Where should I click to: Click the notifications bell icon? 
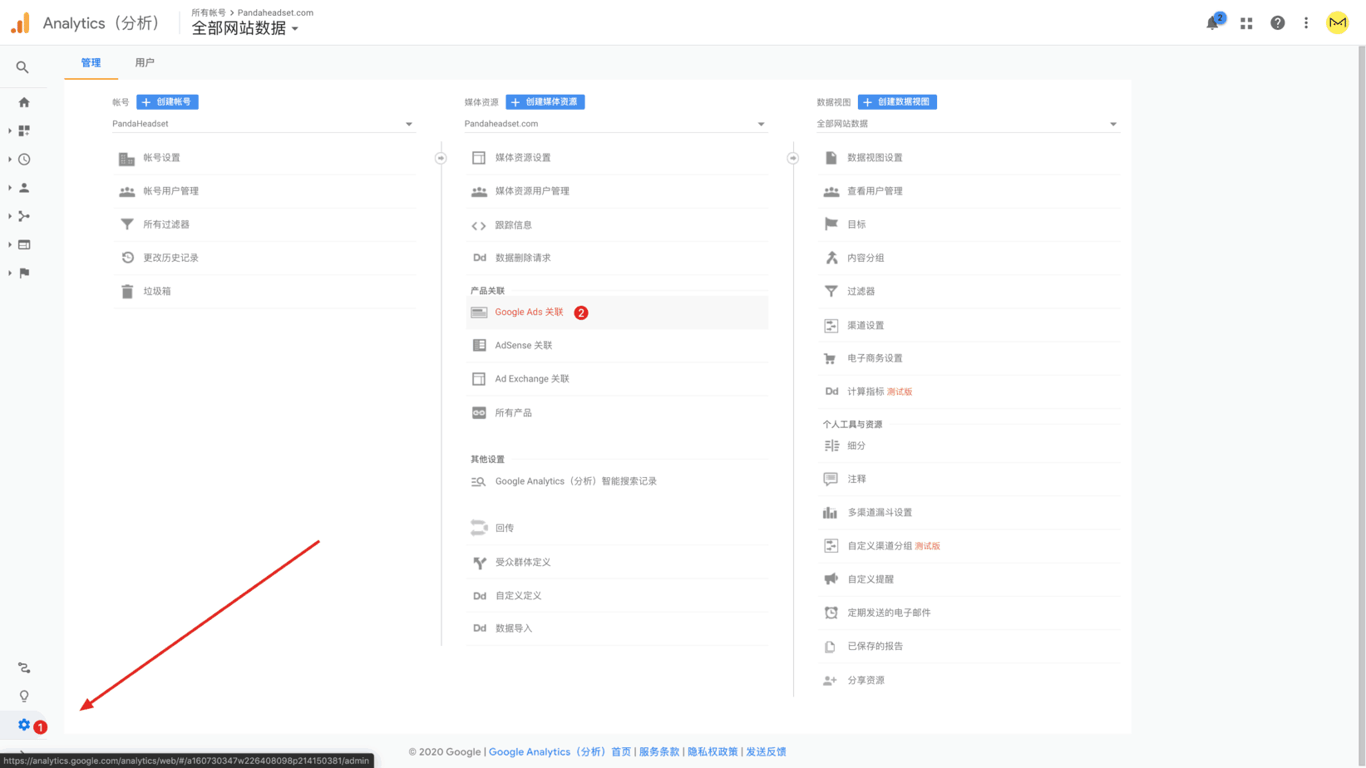(1212, 23)
